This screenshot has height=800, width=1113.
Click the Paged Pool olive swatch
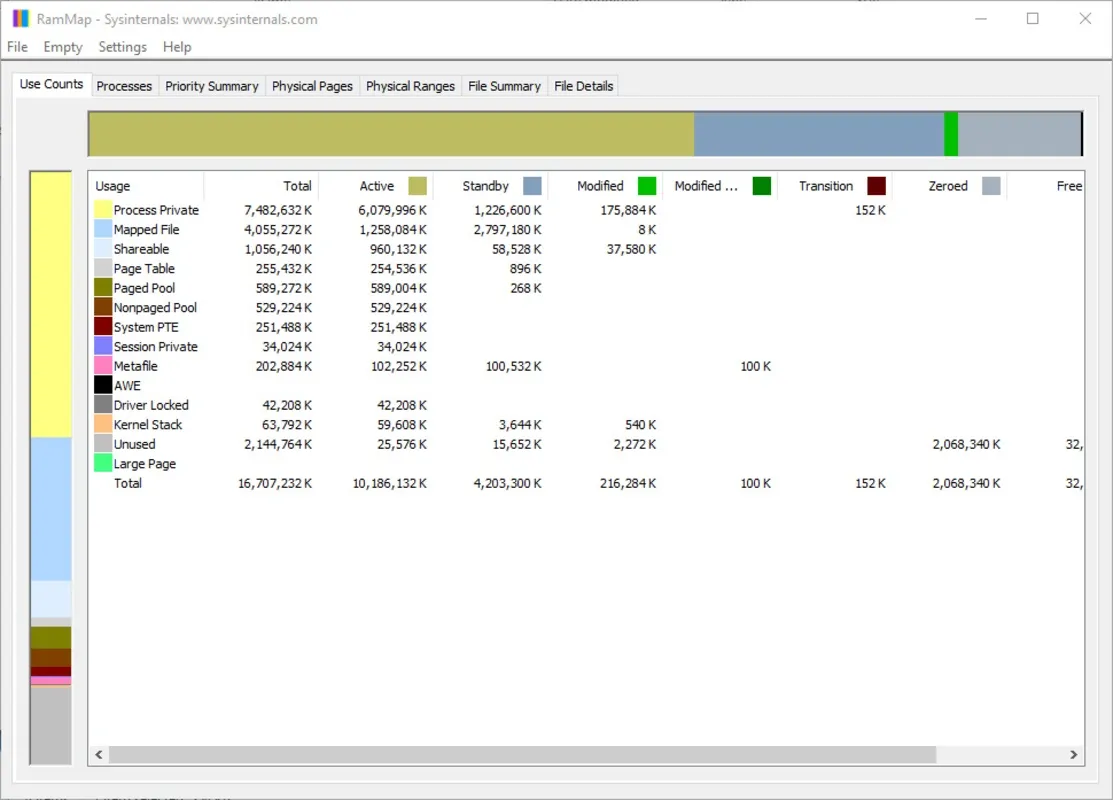[x=103, y=287]
